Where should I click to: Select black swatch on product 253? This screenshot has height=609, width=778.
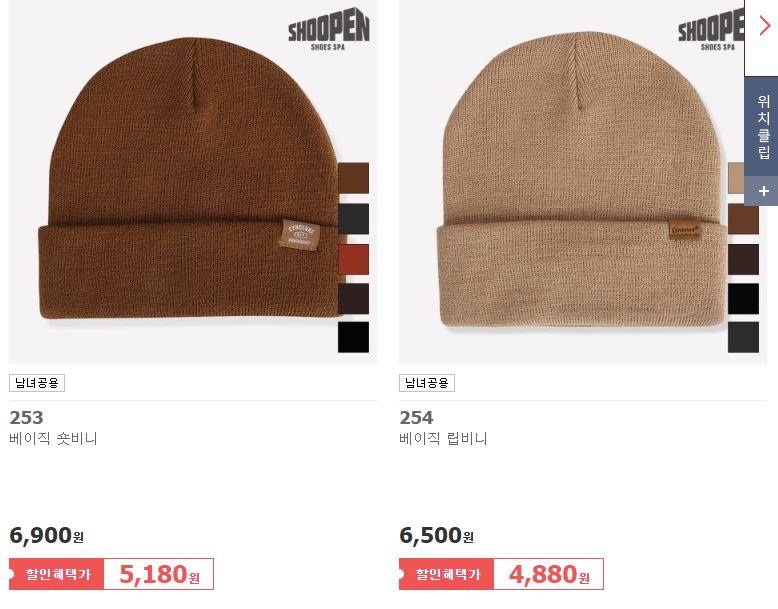353,338
